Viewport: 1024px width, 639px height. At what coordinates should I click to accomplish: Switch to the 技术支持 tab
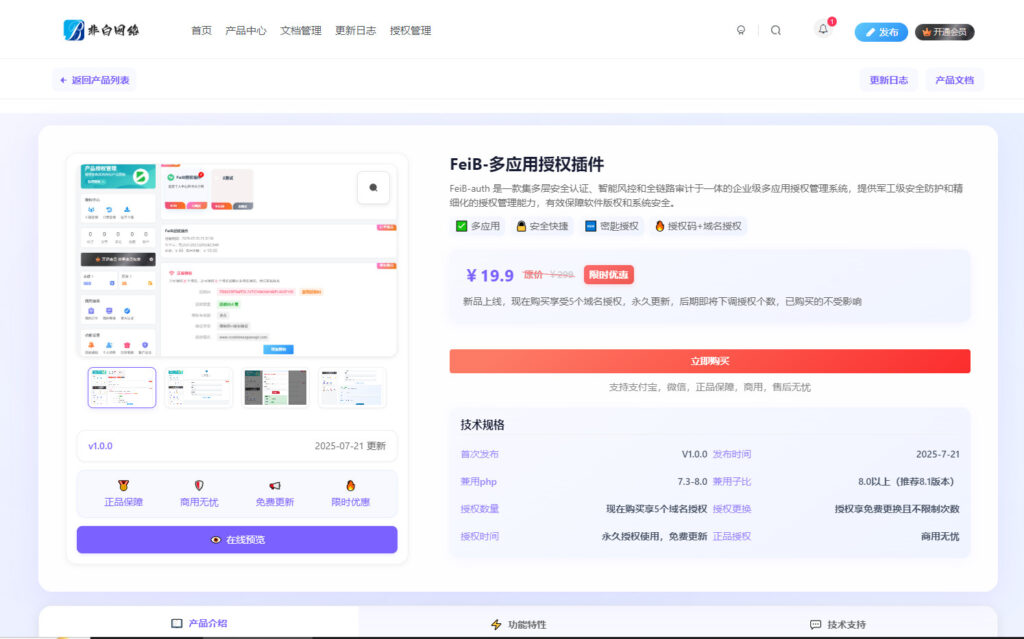(837, 624)
